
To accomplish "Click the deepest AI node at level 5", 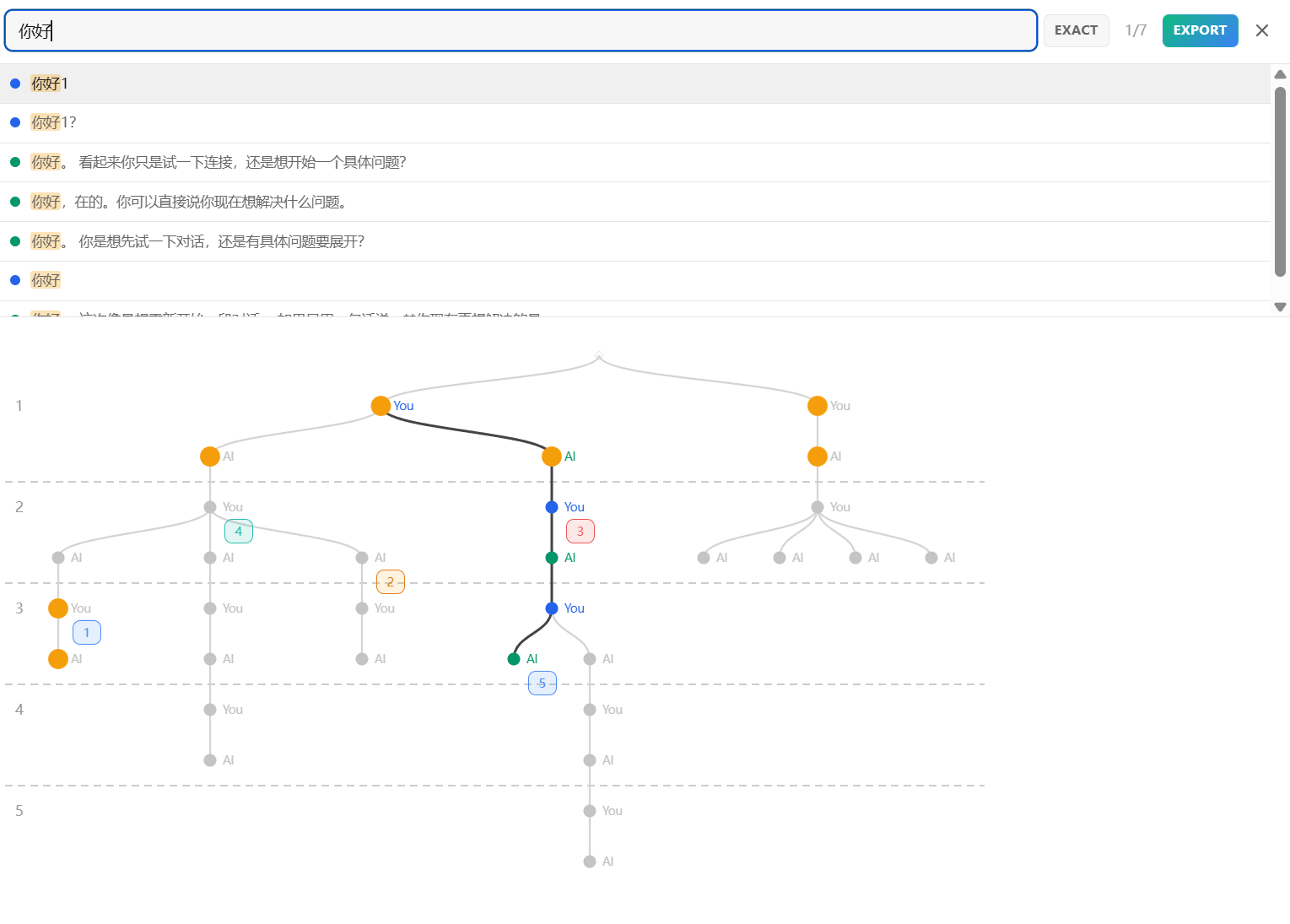I will coord(589,861).
